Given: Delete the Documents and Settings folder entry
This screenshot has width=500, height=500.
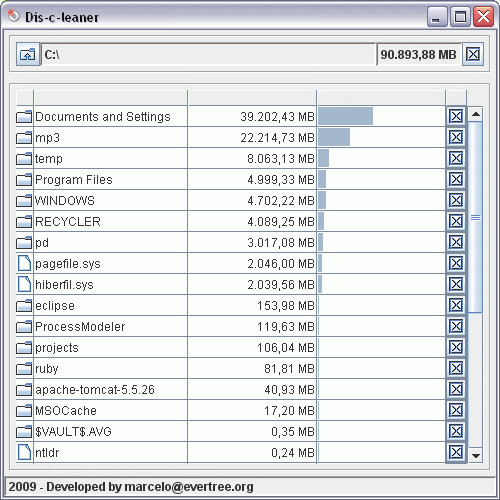Looking at the screenshot, I should coord(456,116).
